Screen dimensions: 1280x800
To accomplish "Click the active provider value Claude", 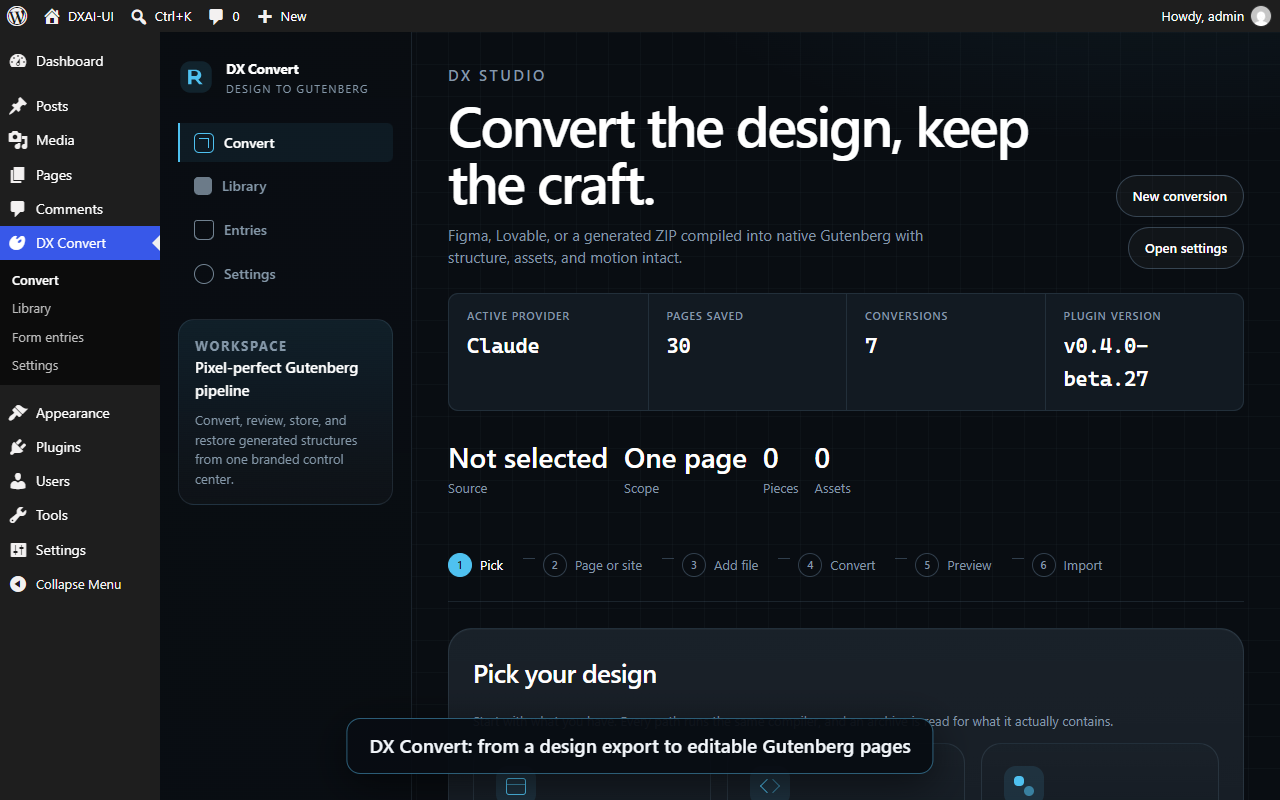I will click(x=503, y=346).
